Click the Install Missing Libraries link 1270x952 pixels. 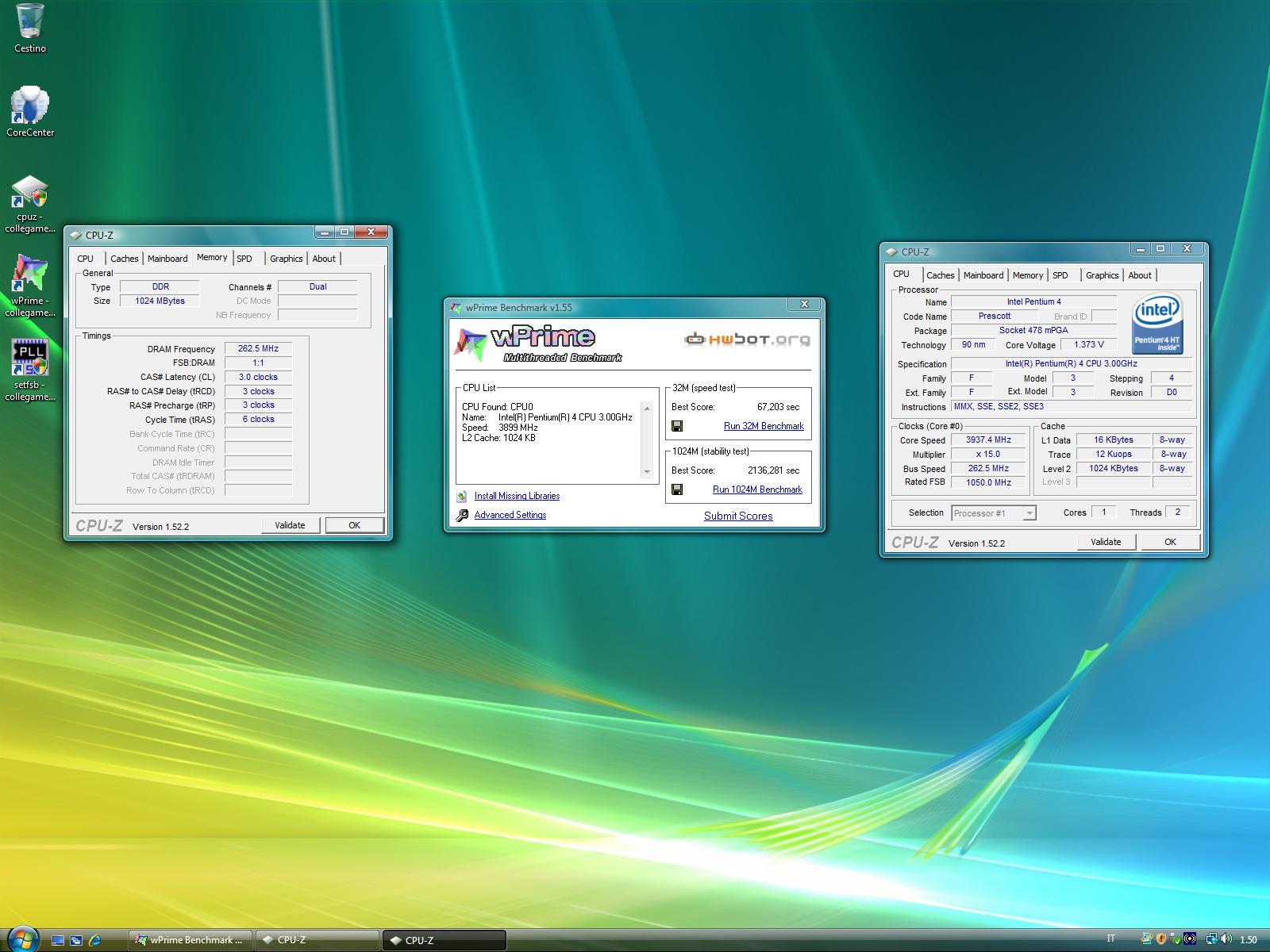coord(517,496)
